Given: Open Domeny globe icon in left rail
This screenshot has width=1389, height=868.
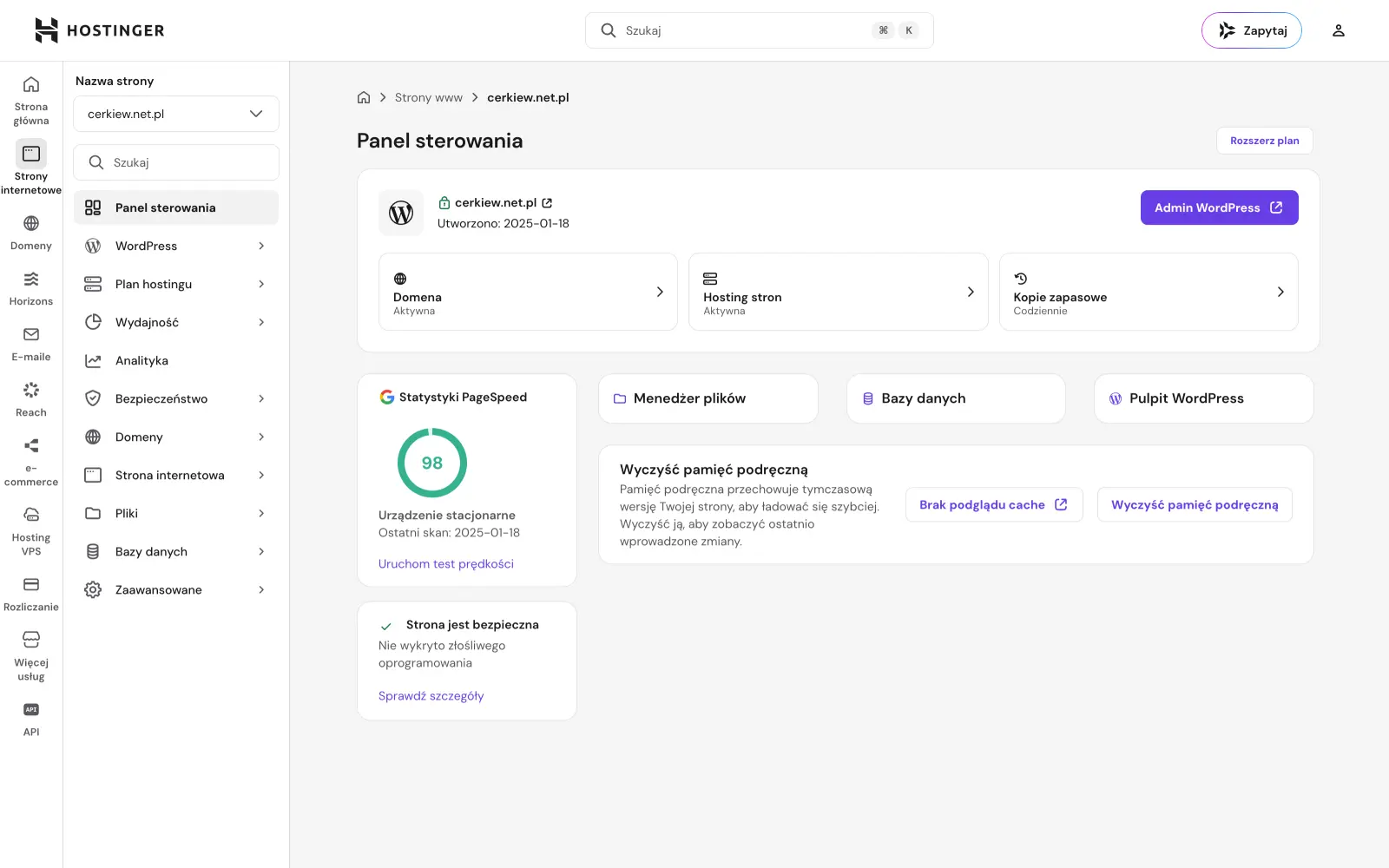Looking at the screenshot, I should 31,223.
